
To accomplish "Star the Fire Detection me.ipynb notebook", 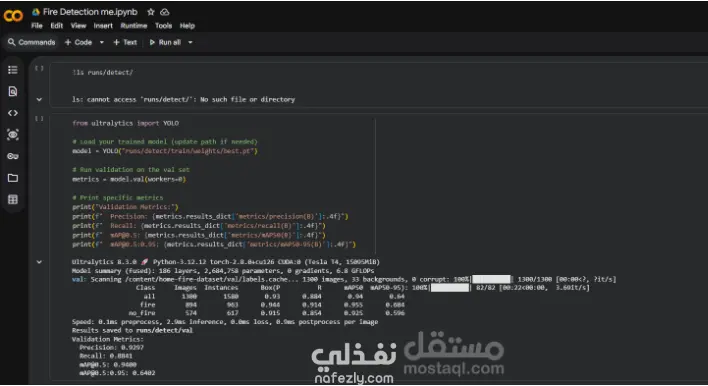I will (x=151, y=12).
